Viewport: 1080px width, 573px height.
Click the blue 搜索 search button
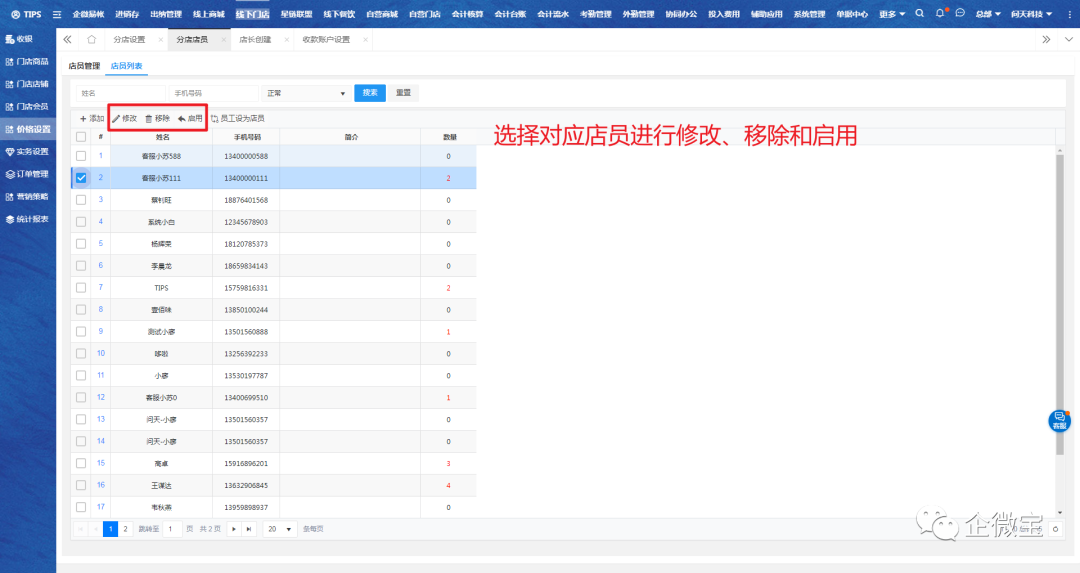(369, 93)
